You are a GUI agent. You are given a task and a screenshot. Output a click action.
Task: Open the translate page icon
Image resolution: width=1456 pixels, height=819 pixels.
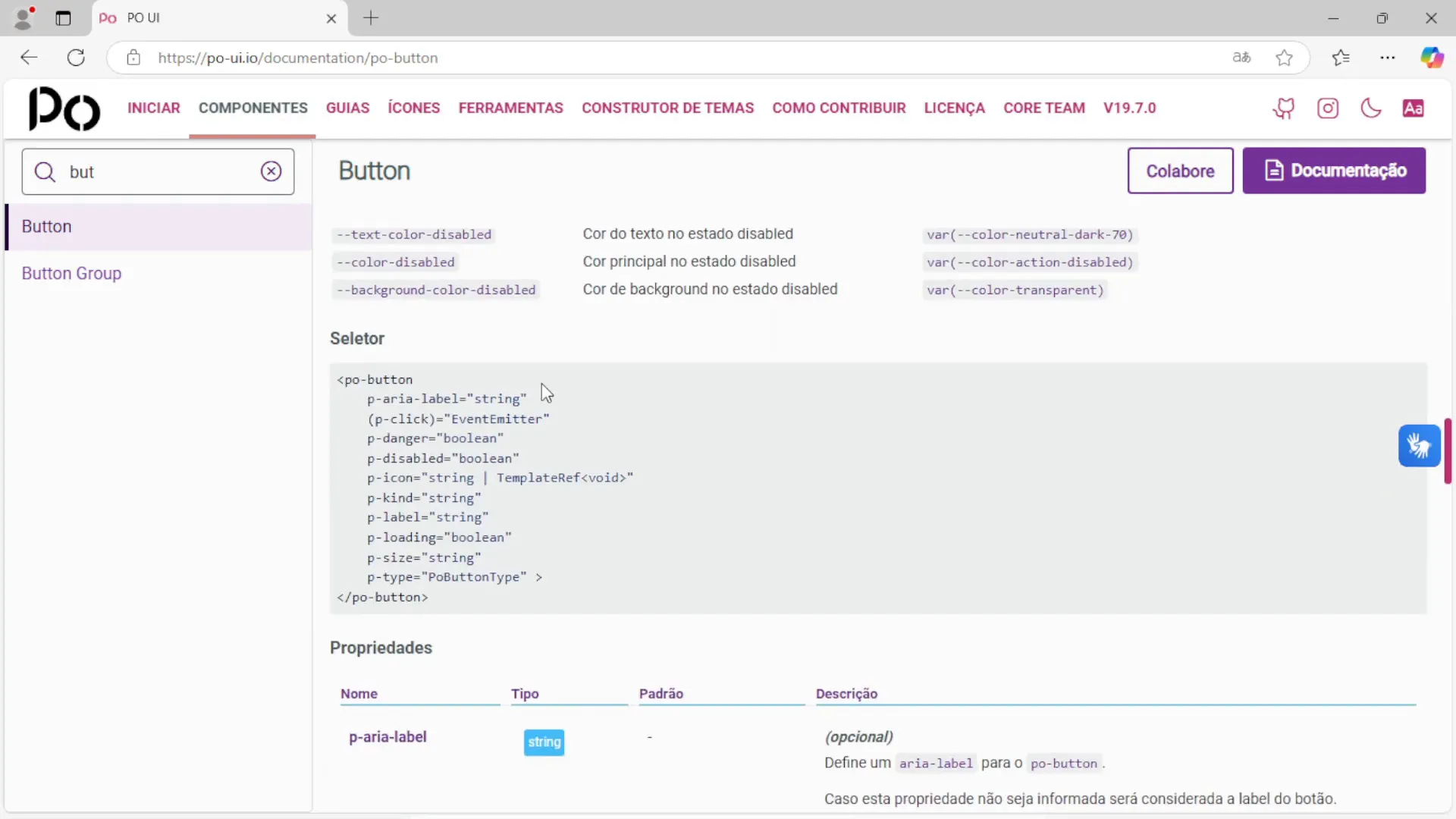click(1241, 57)
